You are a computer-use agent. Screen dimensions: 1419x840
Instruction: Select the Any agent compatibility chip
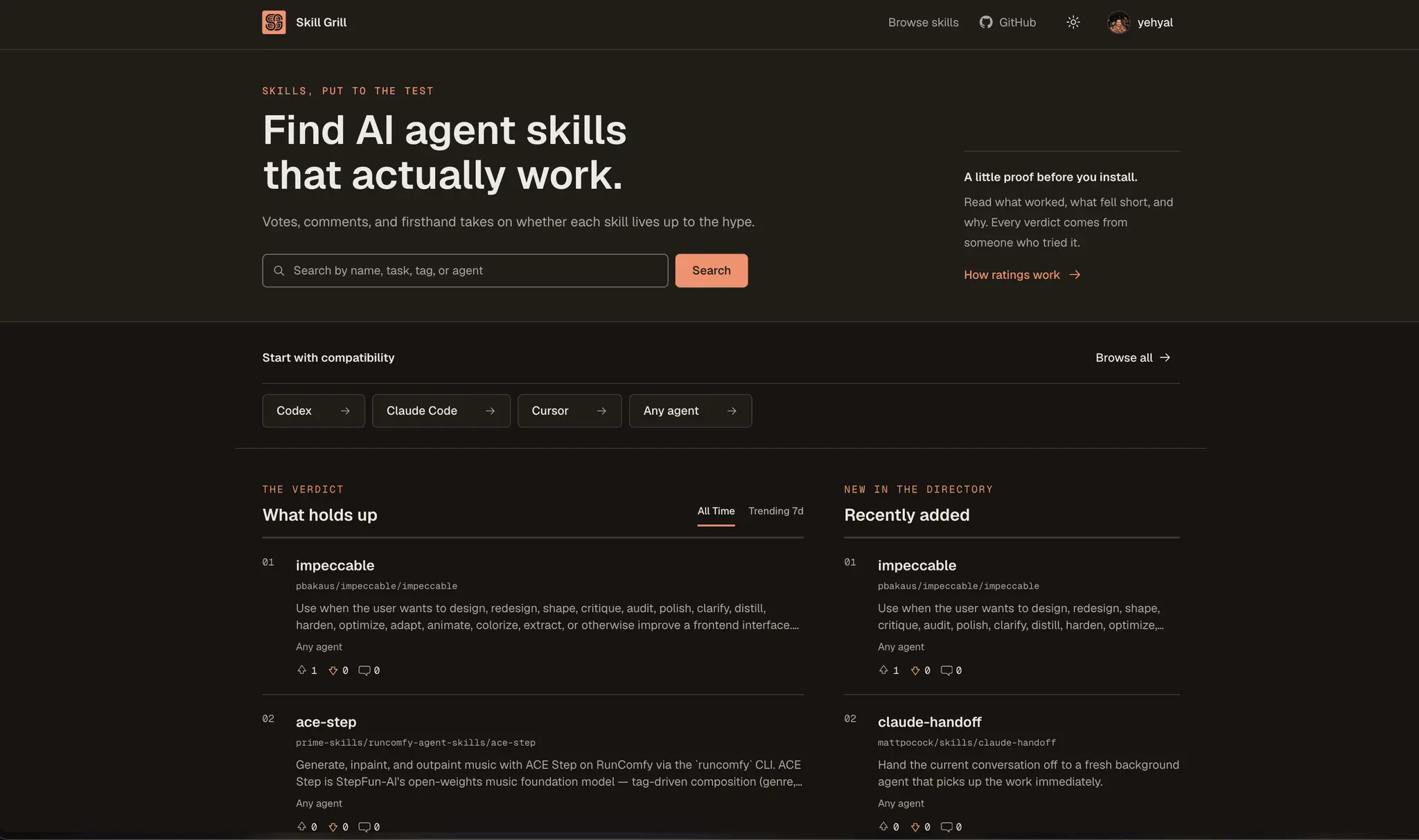tap(690, 411)
